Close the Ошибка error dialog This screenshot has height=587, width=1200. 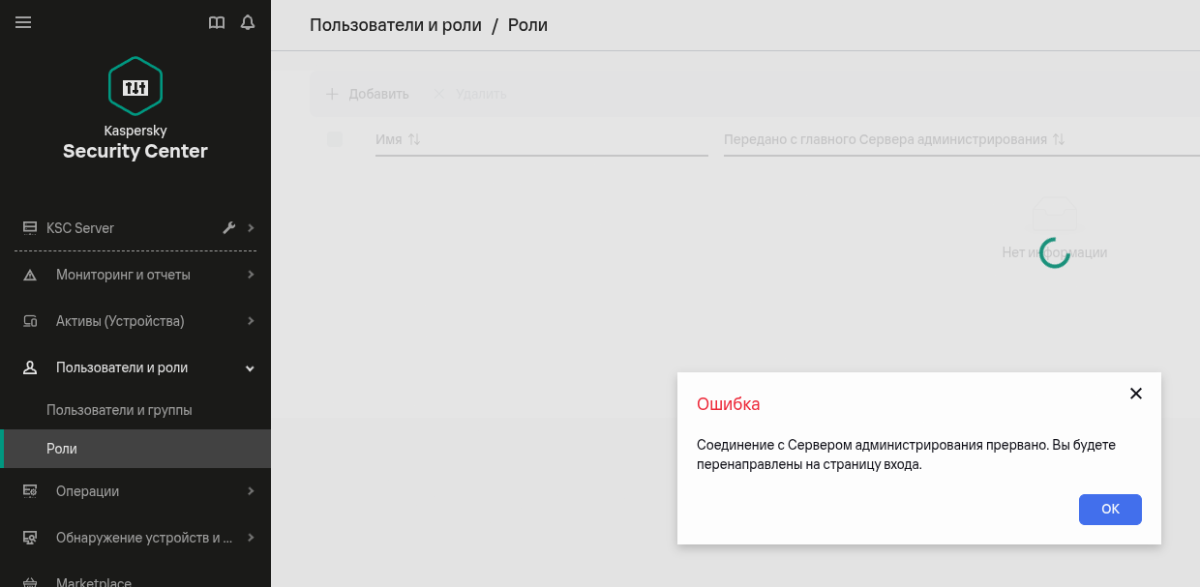1136,394
